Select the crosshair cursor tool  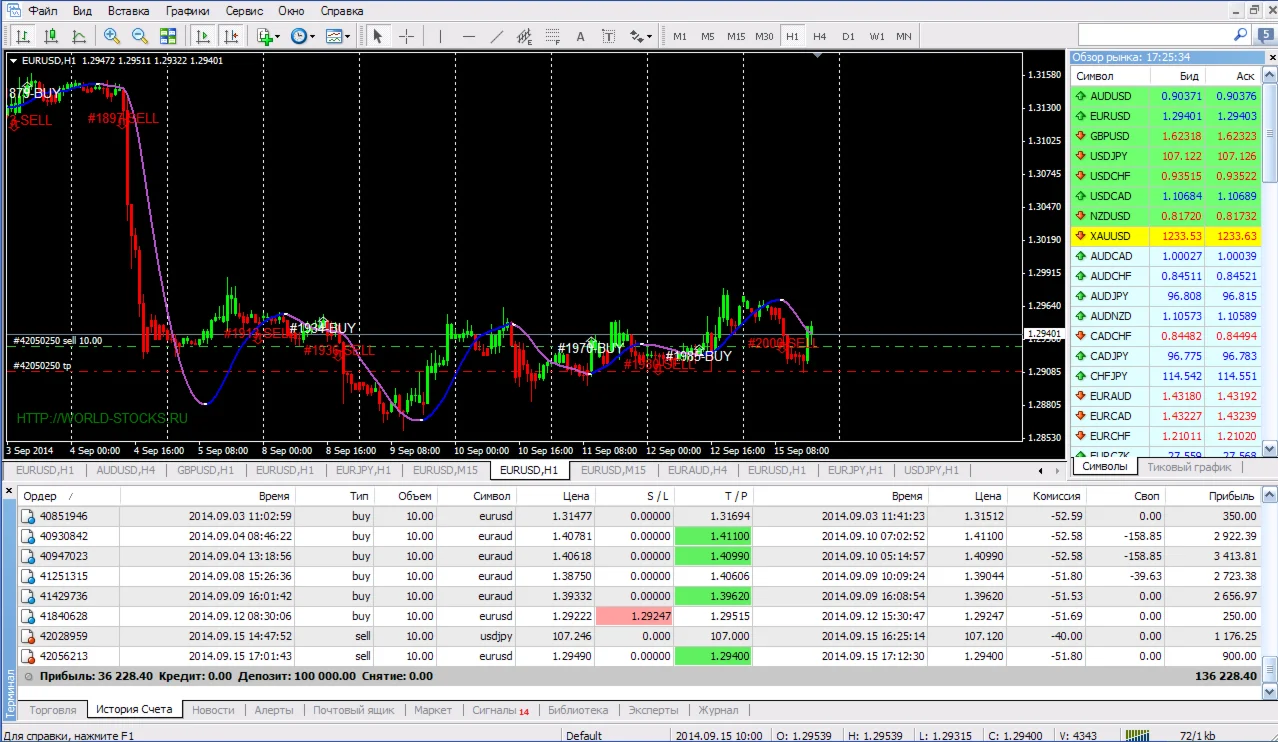click(406, 36)
